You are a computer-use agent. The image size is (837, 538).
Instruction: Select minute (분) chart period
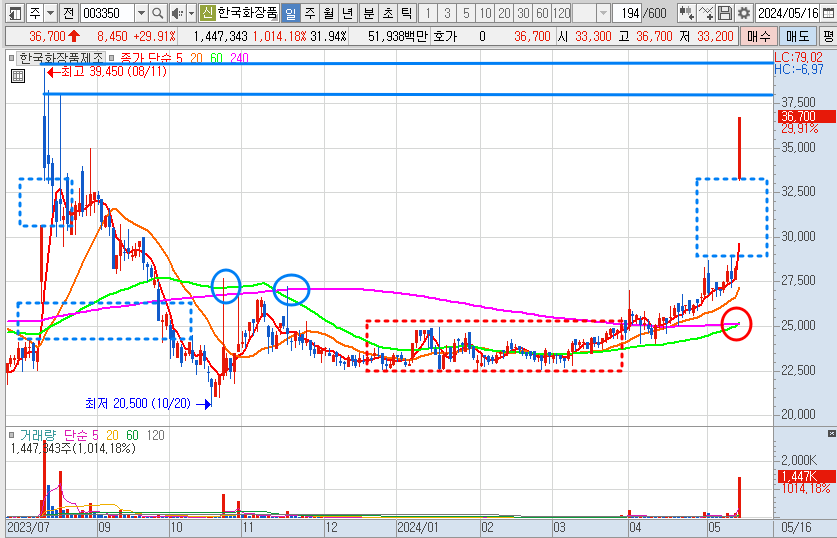(x=368, y=13)
